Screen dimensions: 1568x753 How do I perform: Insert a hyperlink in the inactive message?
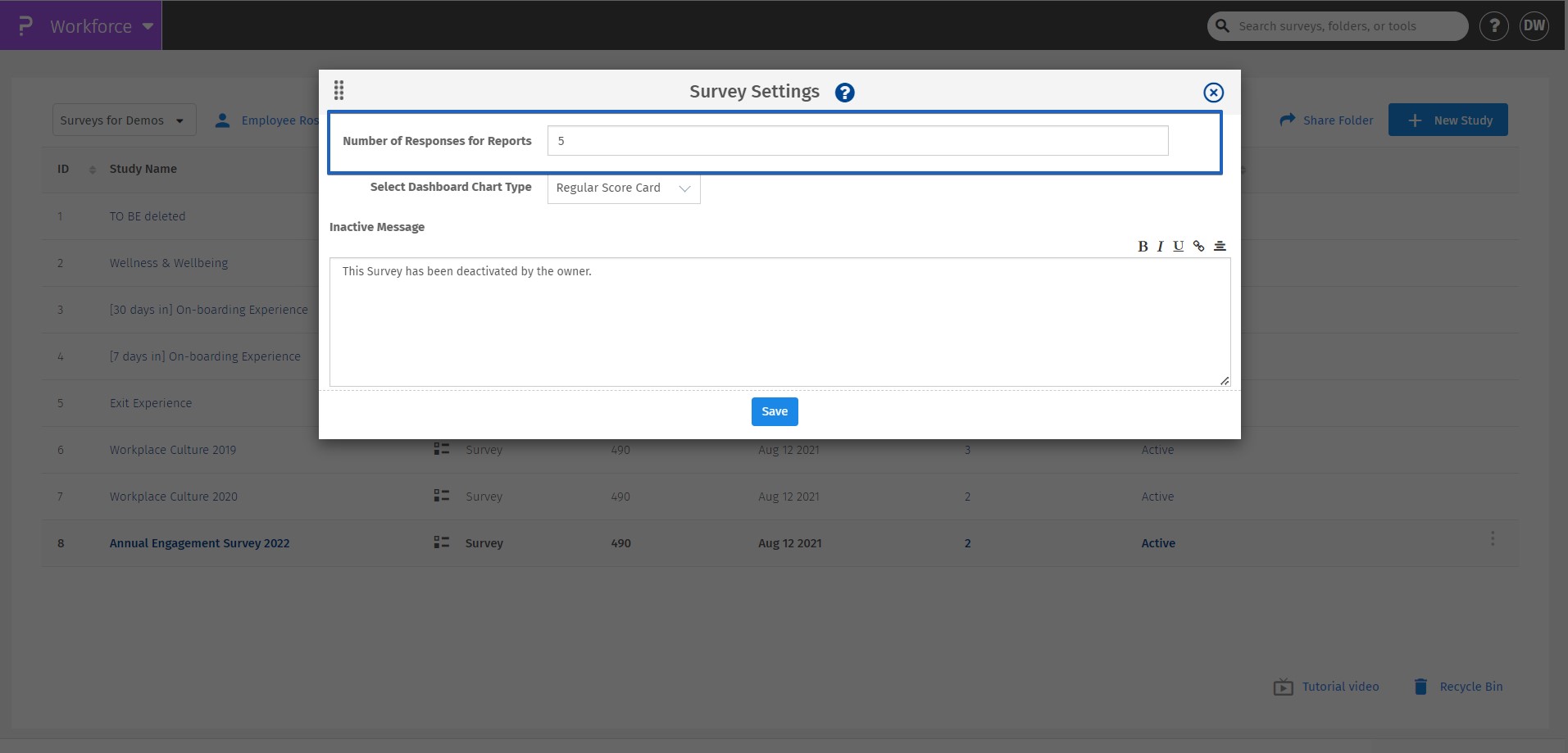click(x=1199, y=246)
